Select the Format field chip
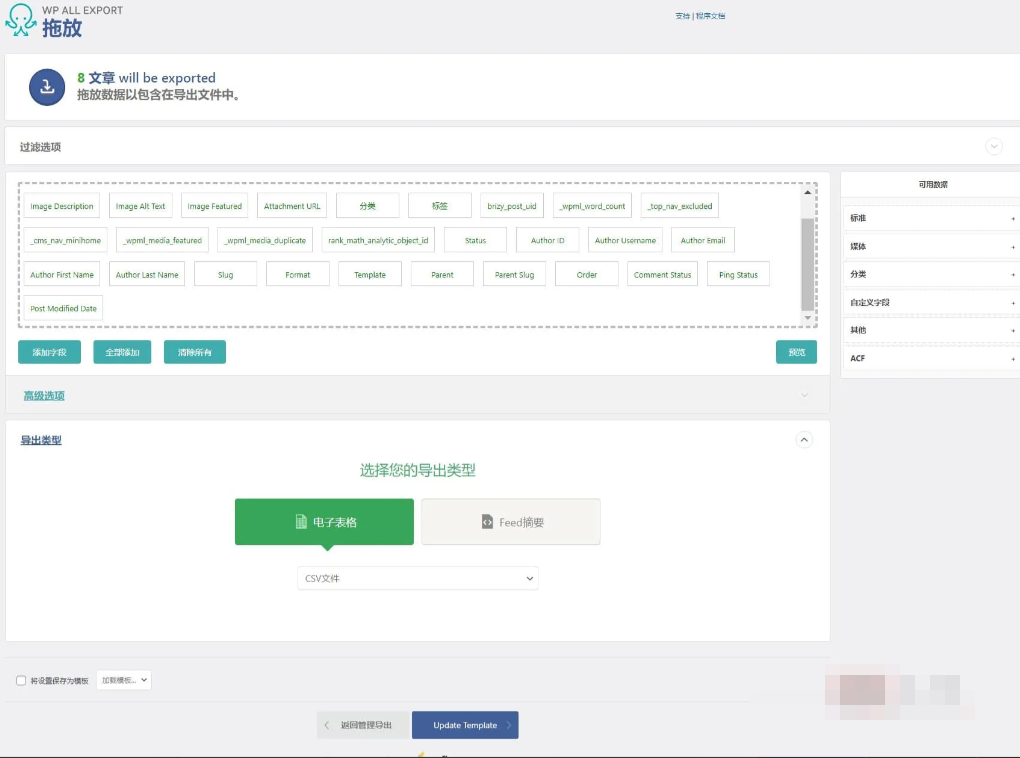This screenshot has width=1020, height=758. (298, 275)
